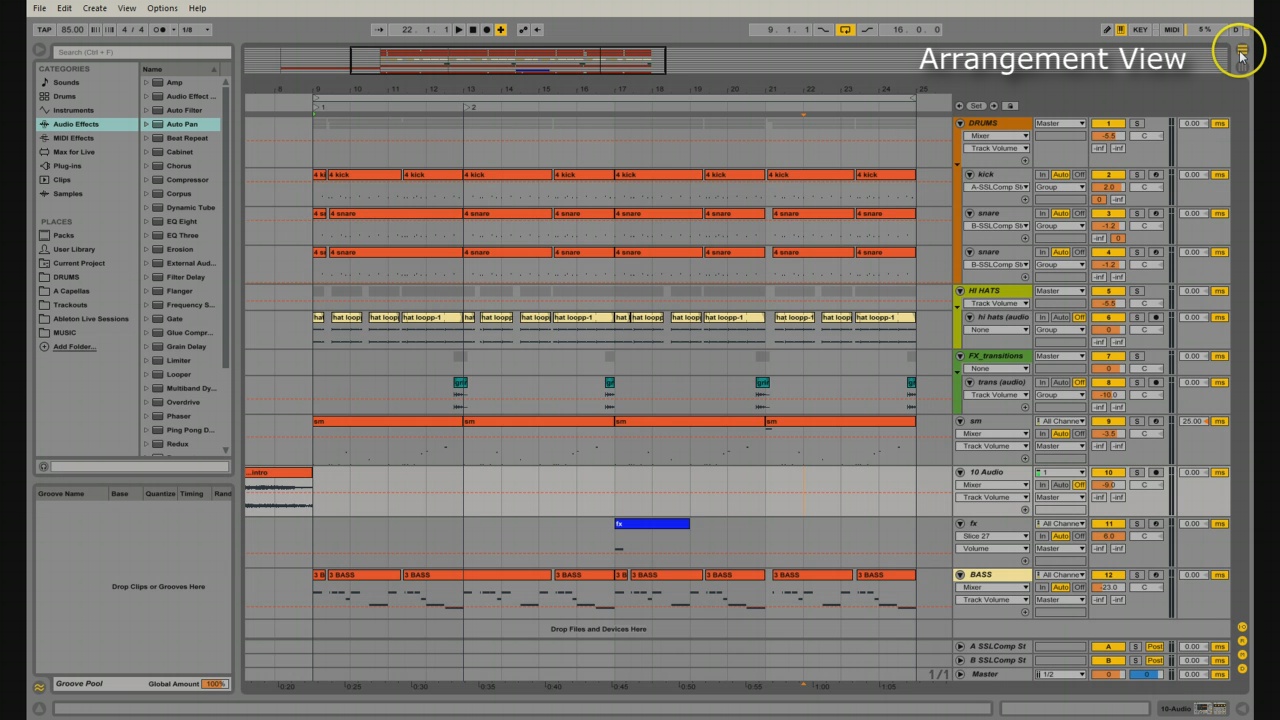Toggle the Punch-Out switch
Screen dimensions: 1280x720
tap(867, 30)
